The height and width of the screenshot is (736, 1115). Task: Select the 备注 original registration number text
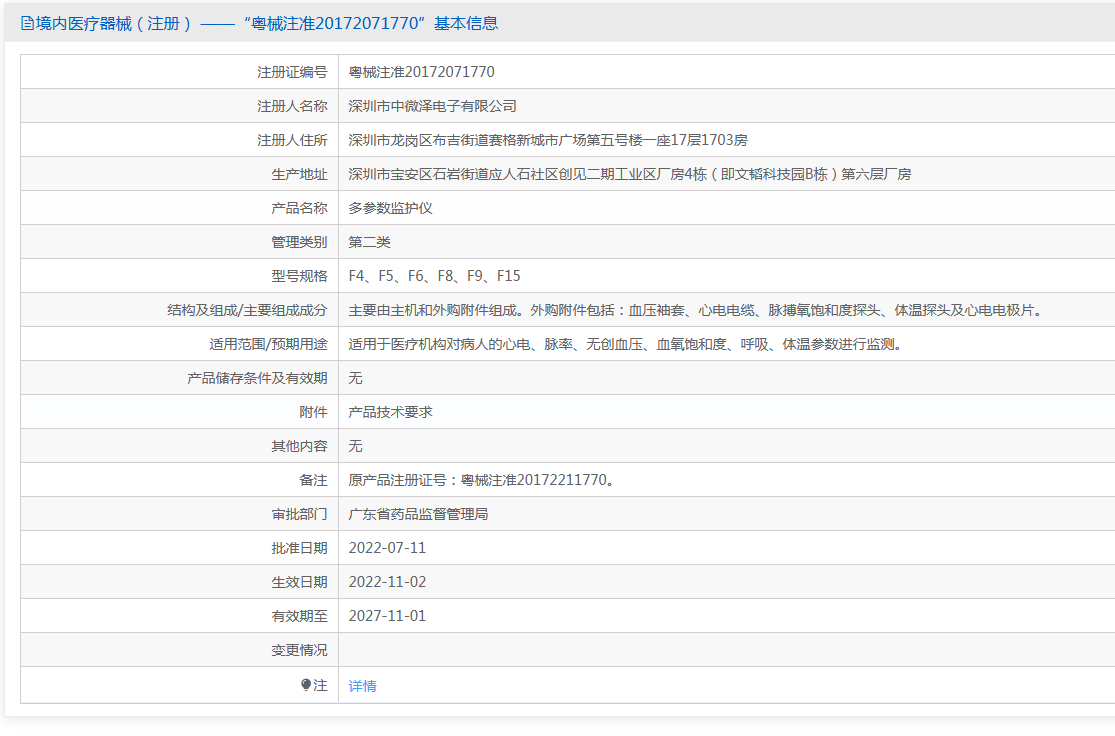[x=481, y=480]
